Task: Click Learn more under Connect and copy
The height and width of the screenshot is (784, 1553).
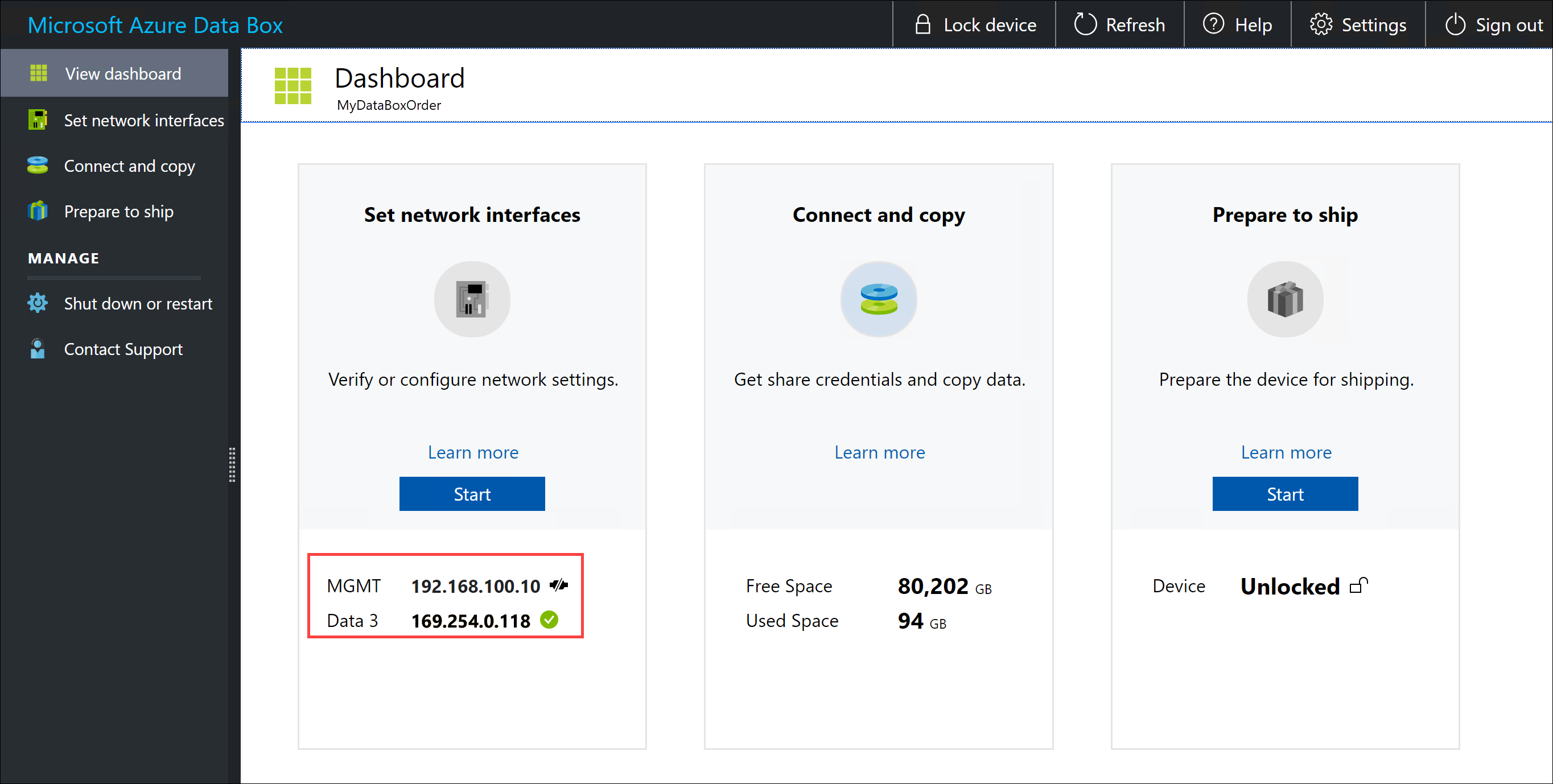Action: (879, 452)
